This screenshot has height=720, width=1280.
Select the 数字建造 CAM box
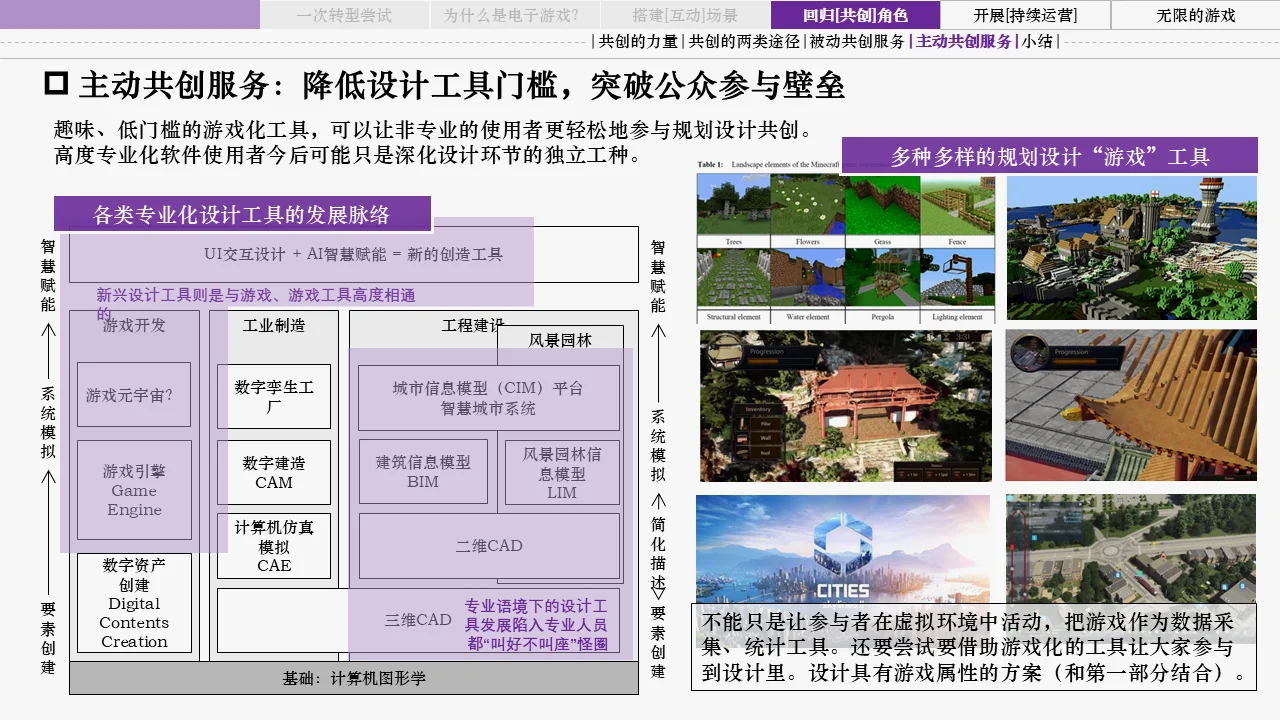click(x=274, y=473)
